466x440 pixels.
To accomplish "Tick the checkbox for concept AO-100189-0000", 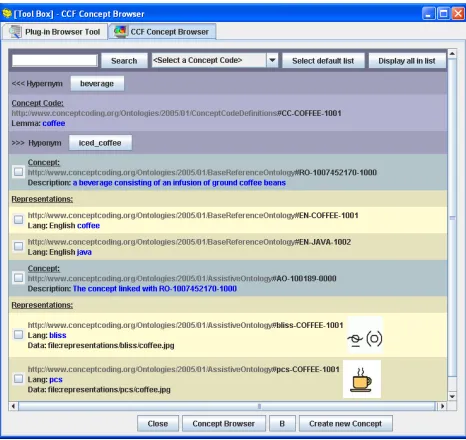I will coord(18,277).
